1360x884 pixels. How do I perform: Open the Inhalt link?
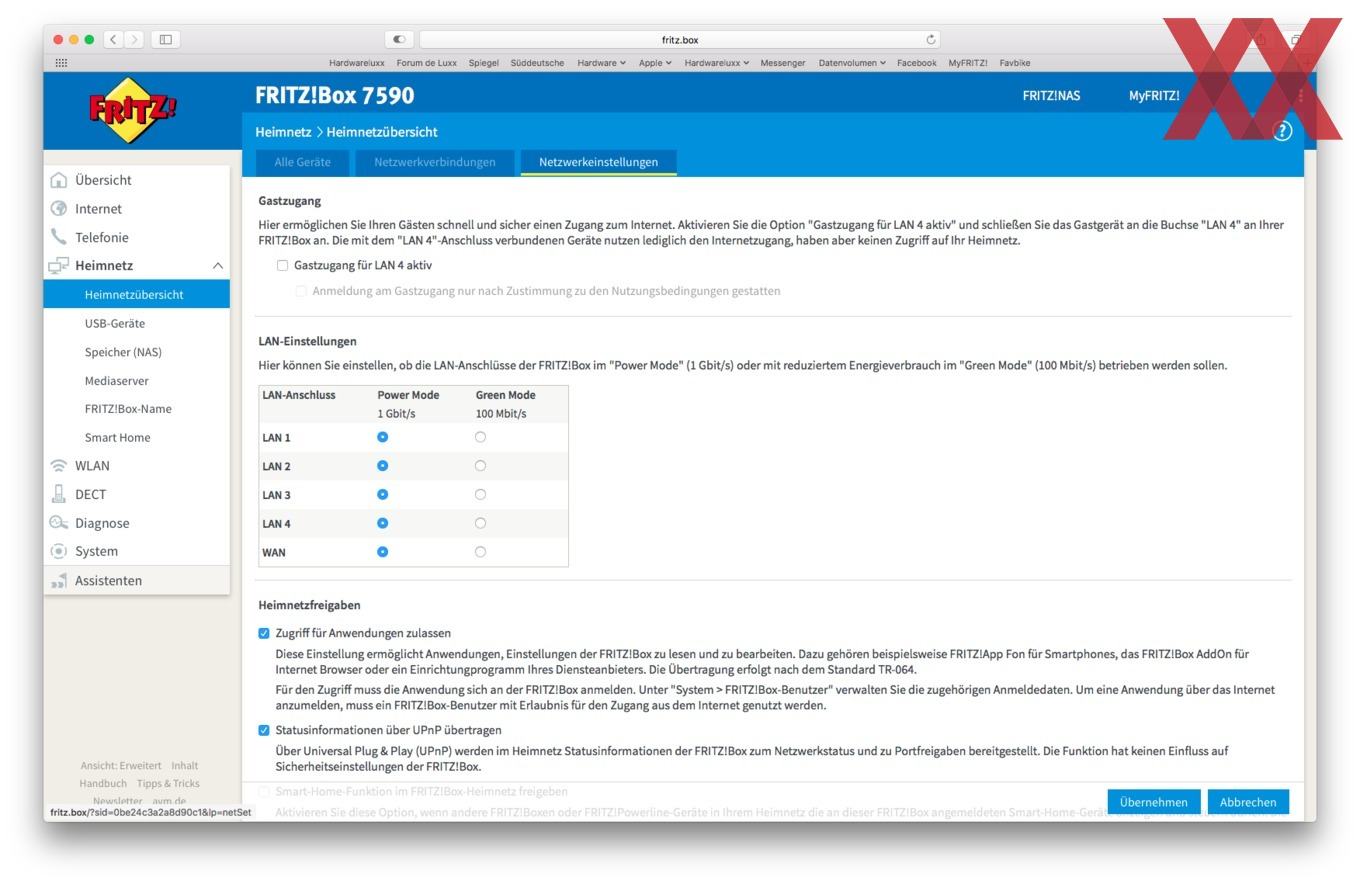coord(185,766)
